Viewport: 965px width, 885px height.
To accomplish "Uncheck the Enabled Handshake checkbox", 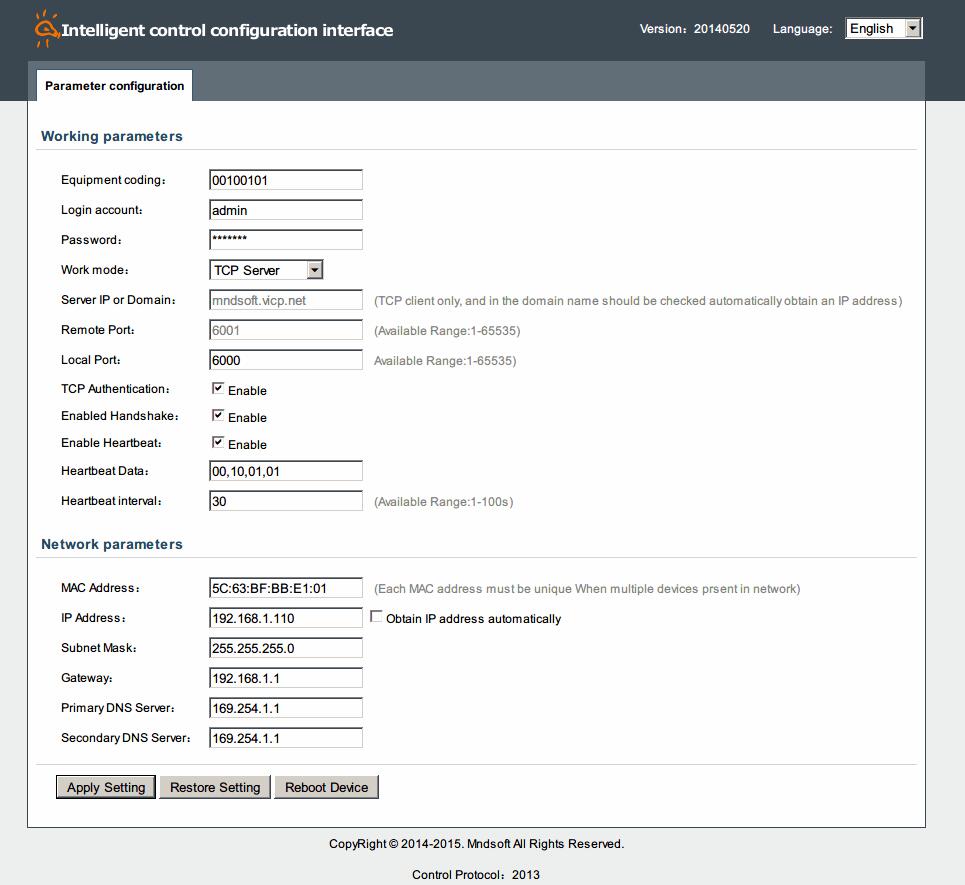I will pos(218,416).
